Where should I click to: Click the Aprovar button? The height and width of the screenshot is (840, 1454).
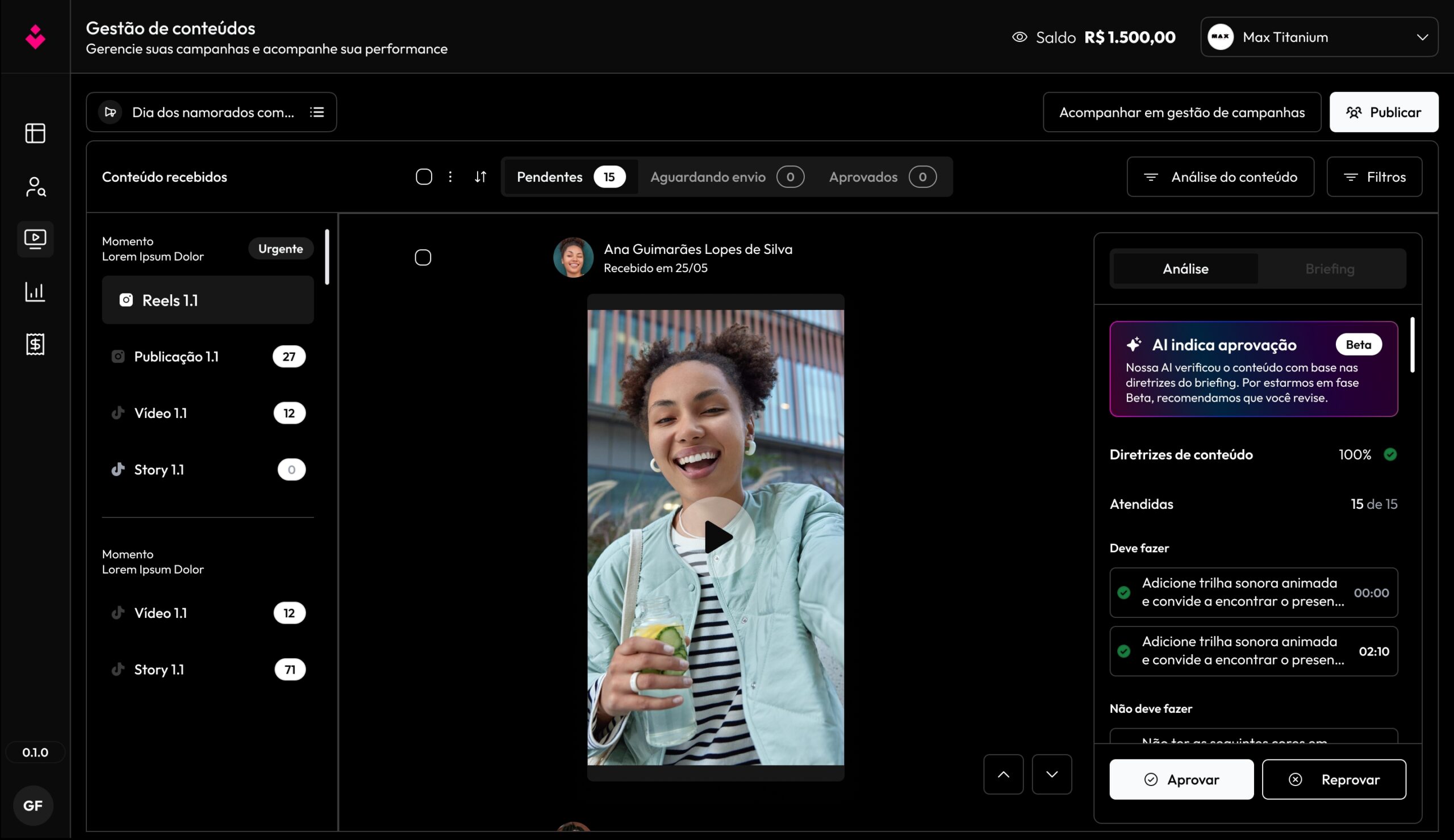[1181, 779]
